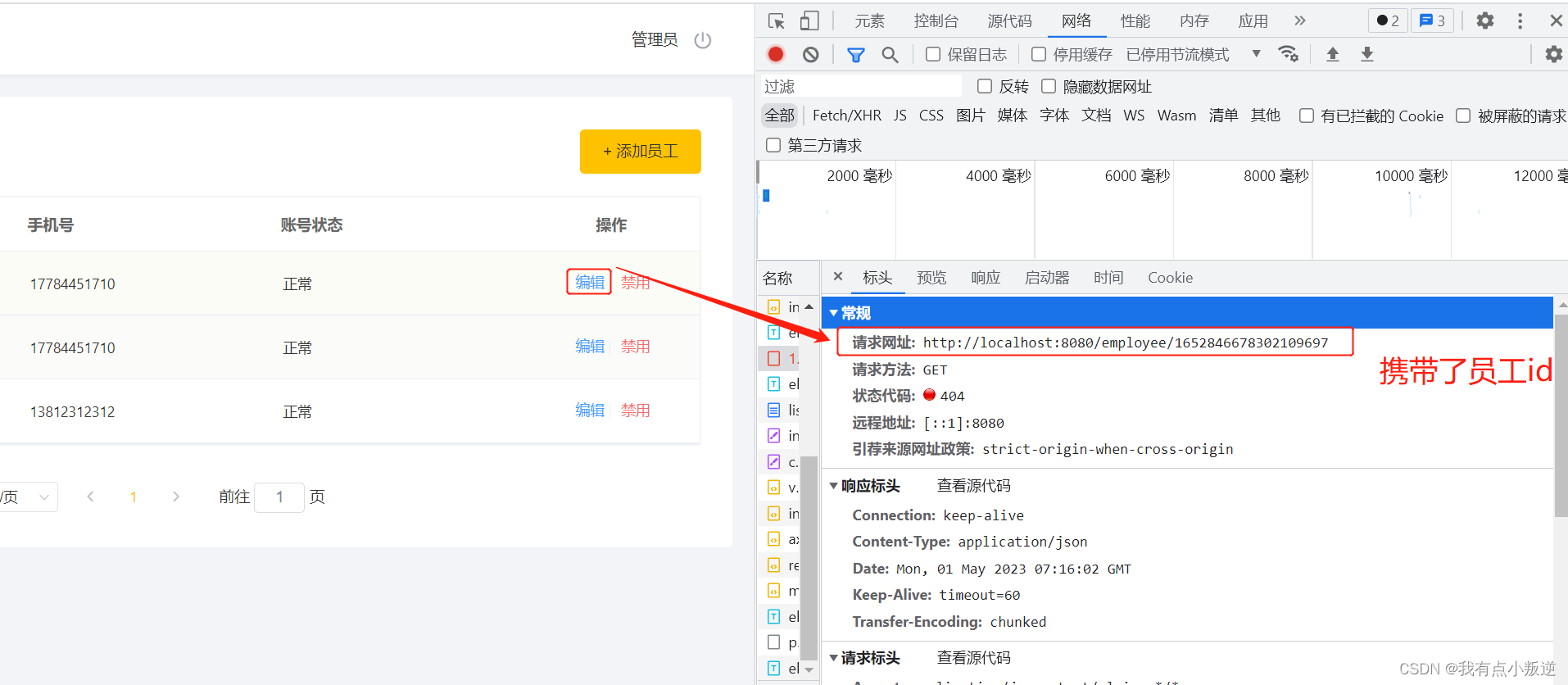Click the 添加员工 add employee button

(641, 152)
